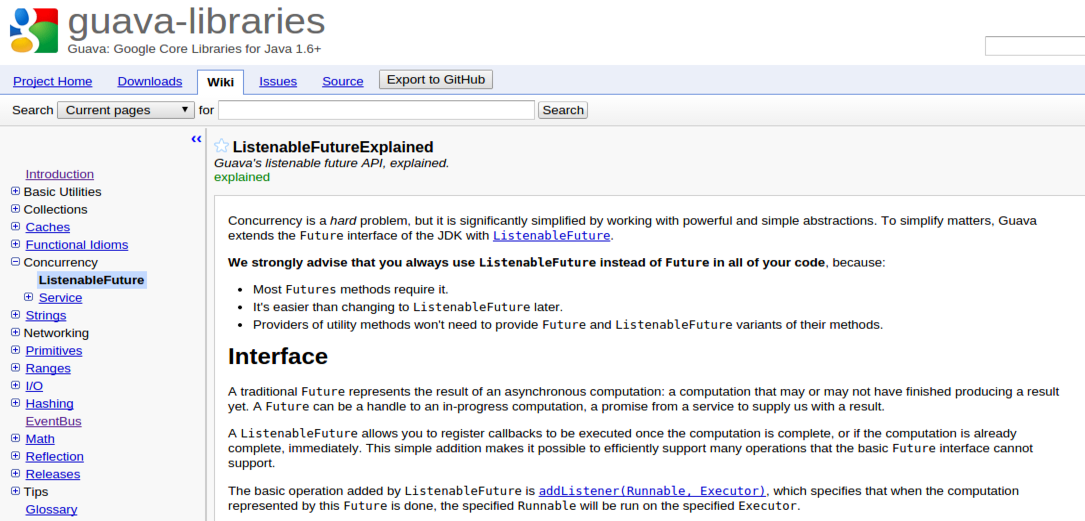Screen dimensions: 1085x521
Task: Focus the top-right project search box
Action: [1035, 46]
